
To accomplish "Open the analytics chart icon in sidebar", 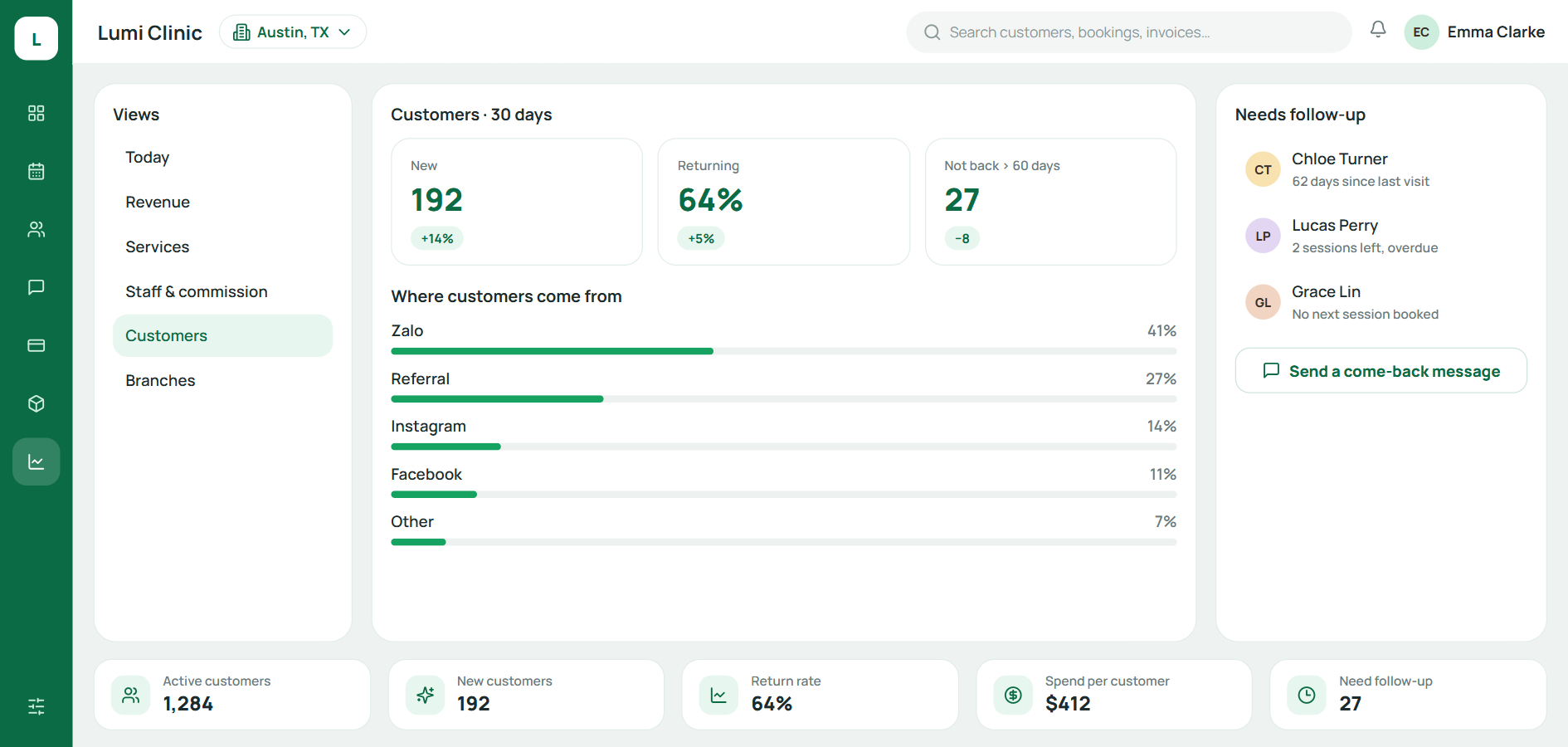I will pyautogui.click(x=37, y=461).
